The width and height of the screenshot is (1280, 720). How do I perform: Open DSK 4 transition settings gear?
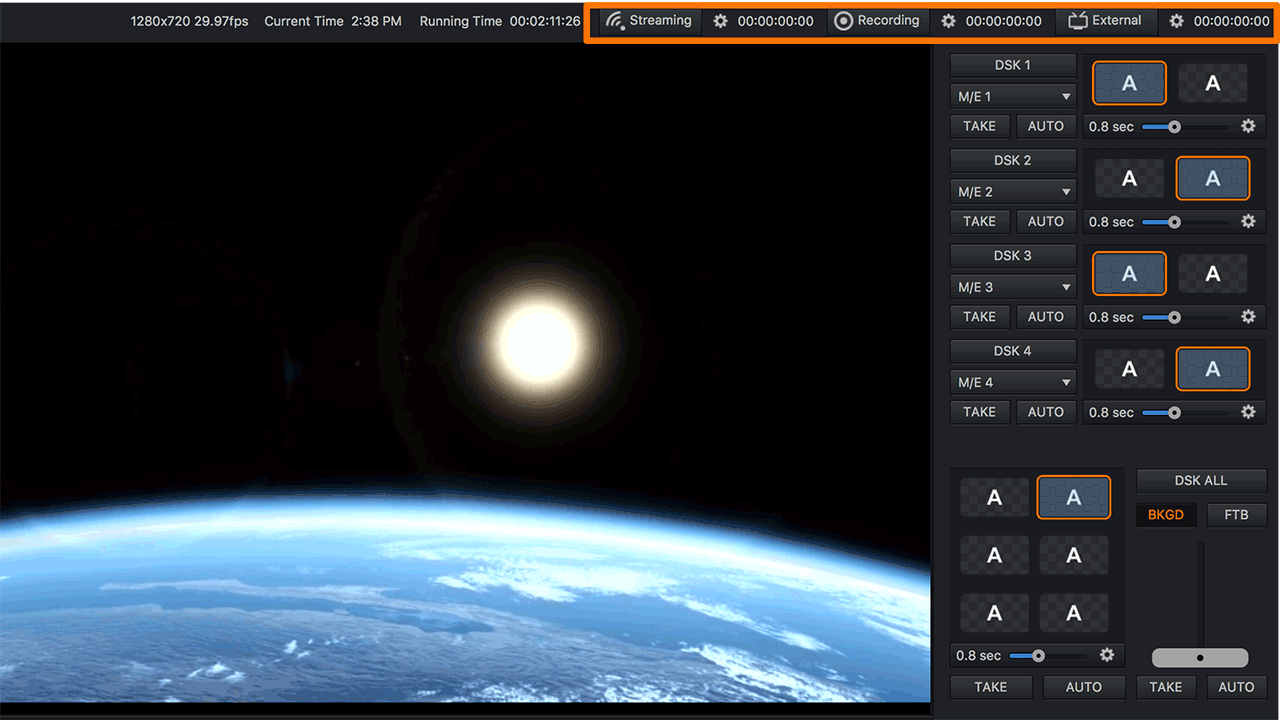(x=1248, y=411)
